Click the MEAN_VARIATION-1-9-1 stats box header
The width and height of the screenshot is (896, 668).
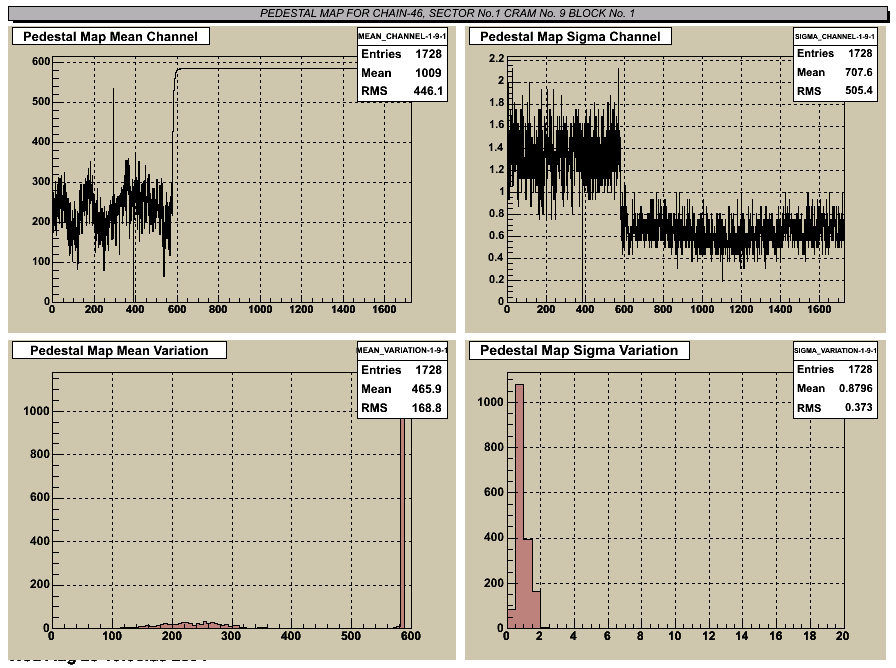402,350
